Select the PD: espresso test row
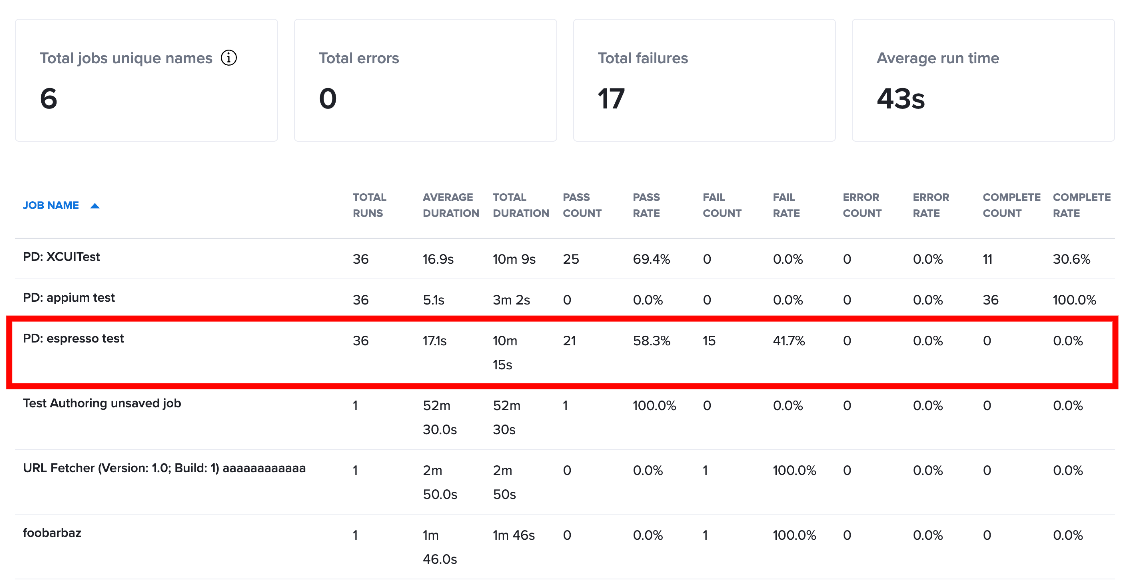Screen dimensions: 1131x580 tap(563, 352)
